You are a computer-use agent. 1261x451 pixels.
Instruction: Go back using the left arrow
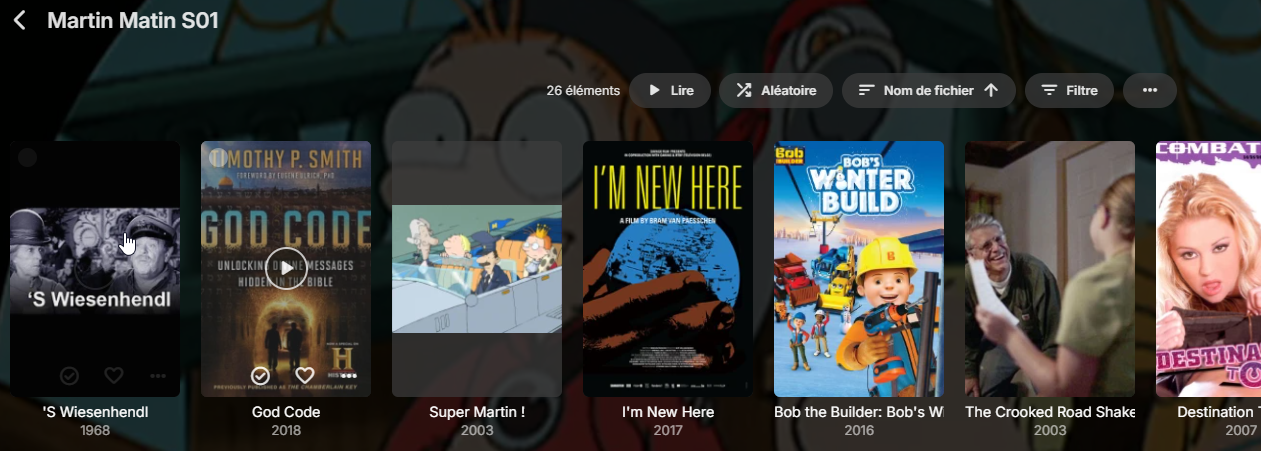(20, 20)
